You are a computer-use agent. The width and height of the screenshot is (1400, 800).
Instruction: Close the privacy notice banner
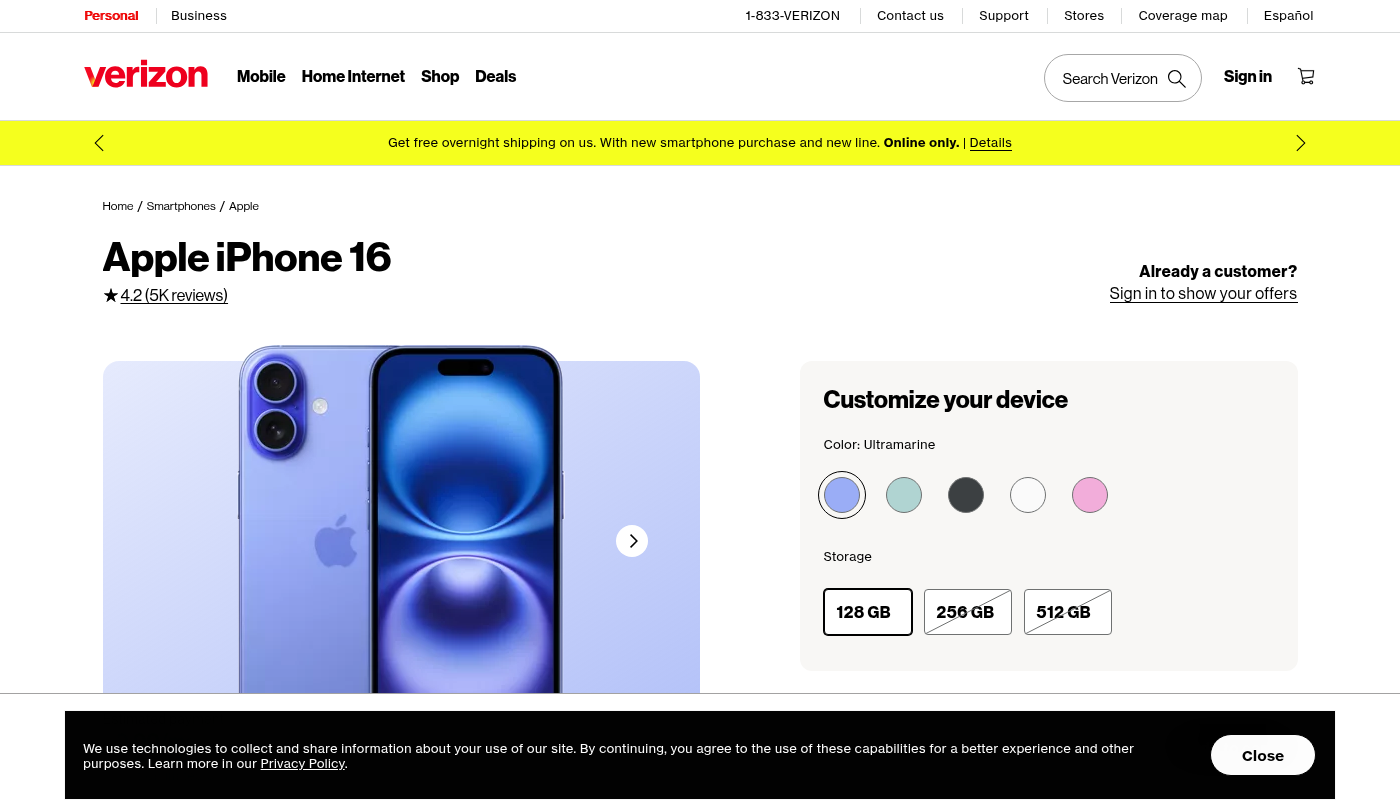(x=1263, y=755)
